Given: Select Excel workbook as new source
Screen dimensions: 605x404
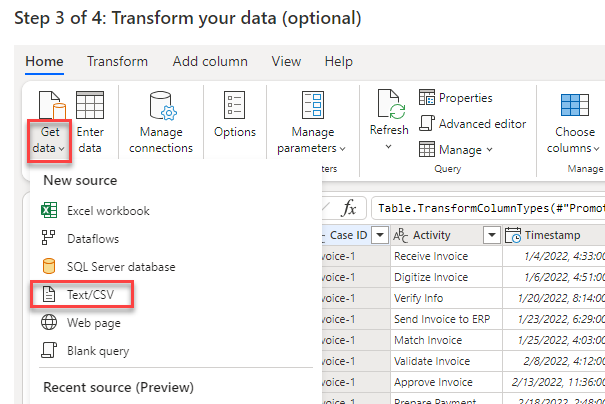Looking at the screenshot, I should (95, 211).
